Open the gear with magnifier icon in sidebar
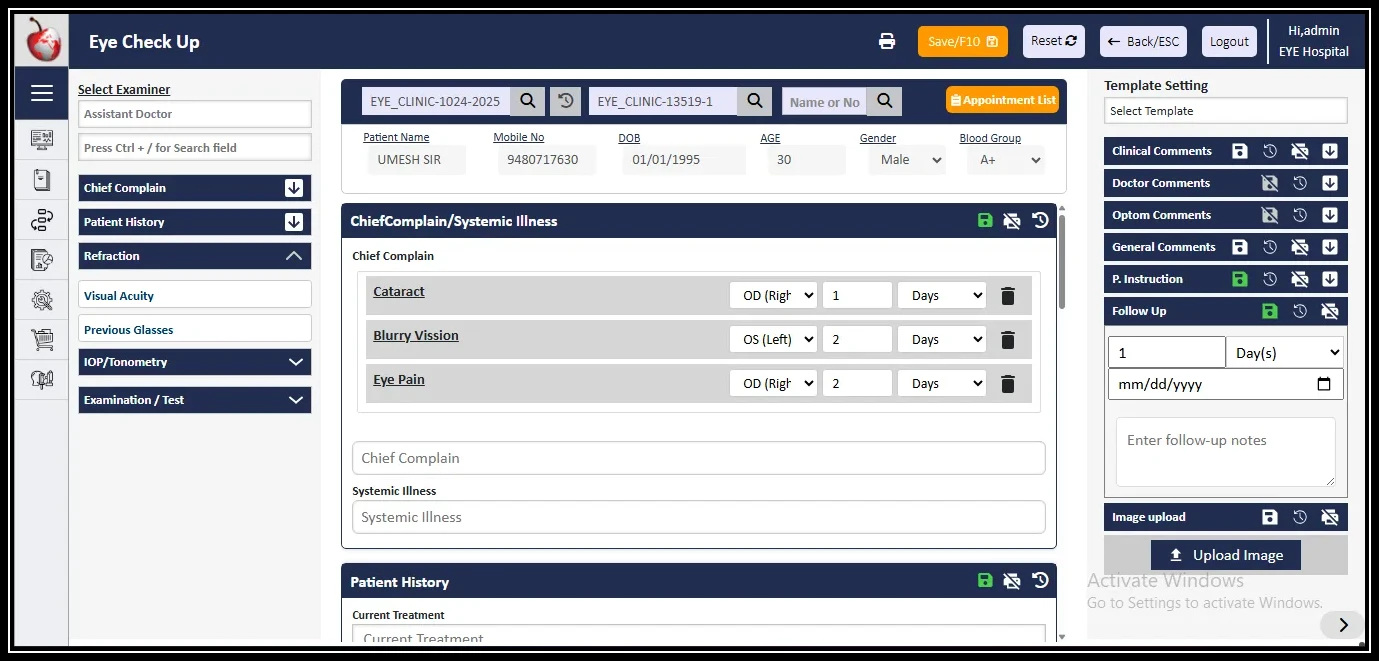 point(41,299)
